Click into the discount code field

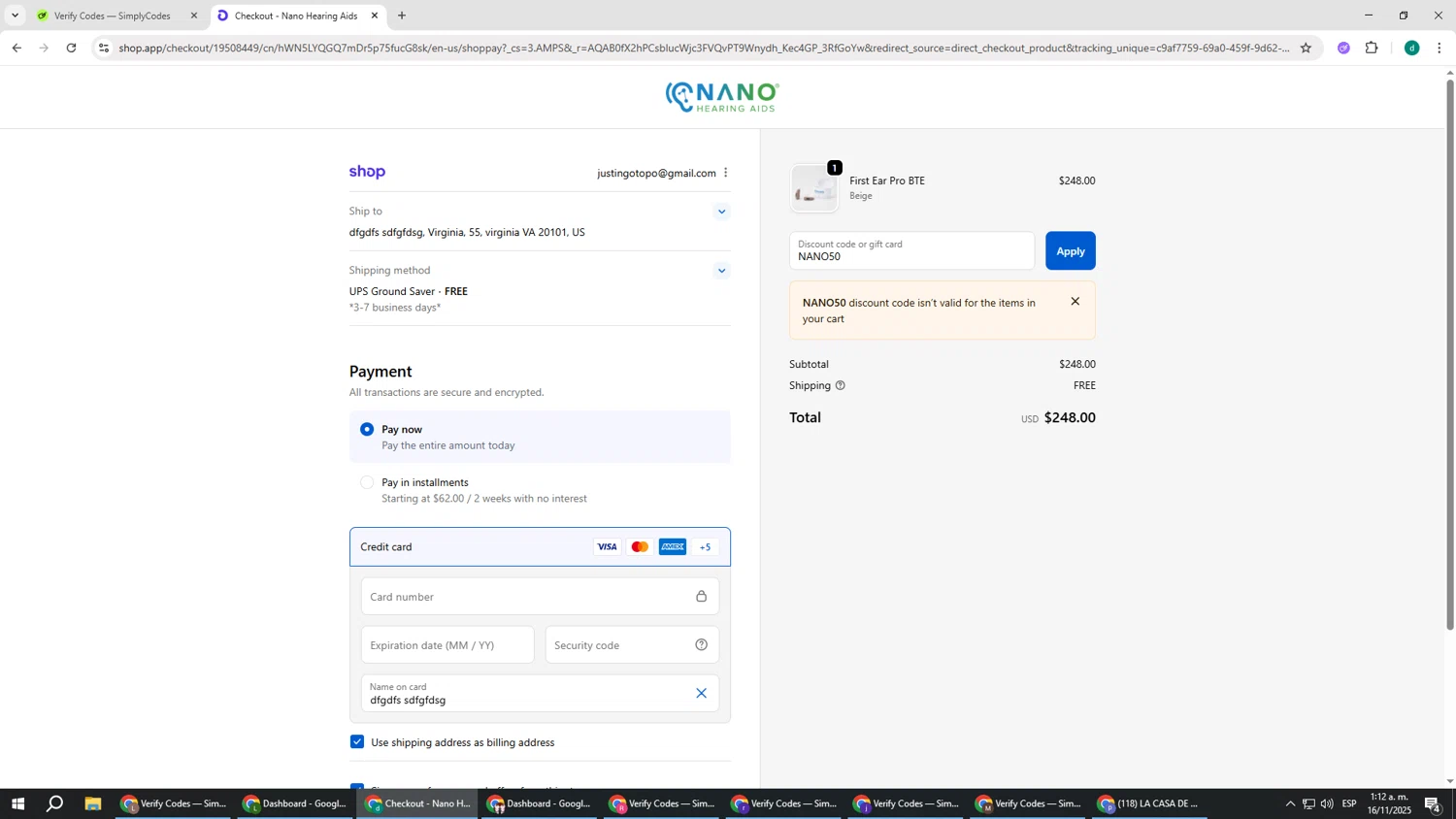[911, 251]
